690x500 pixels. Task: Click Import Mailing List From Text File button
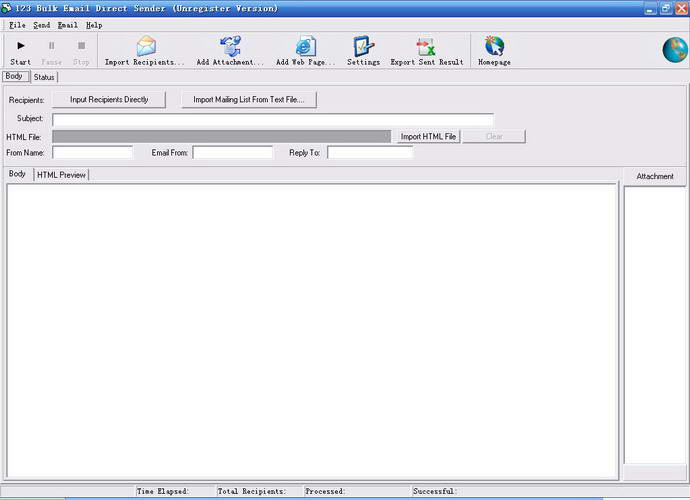(x=249, y=99)
